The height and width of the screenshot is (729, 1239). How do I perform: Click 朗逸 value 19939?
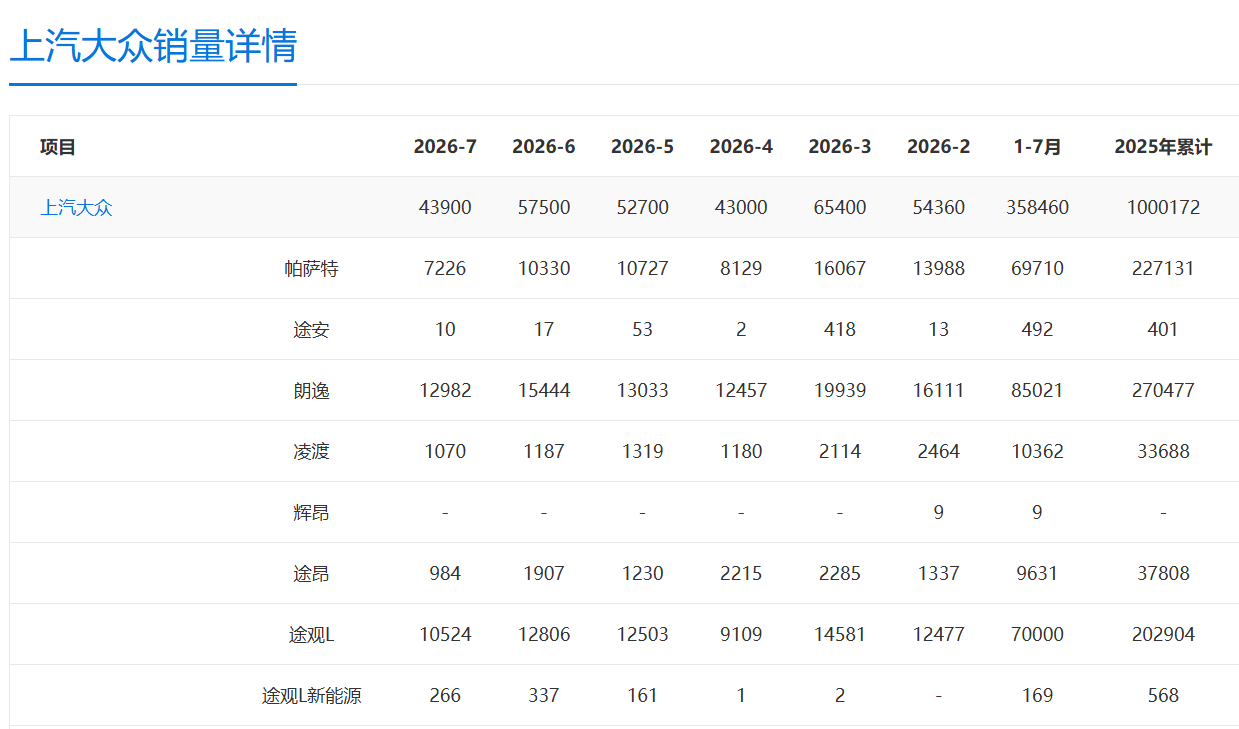[840, 391]
